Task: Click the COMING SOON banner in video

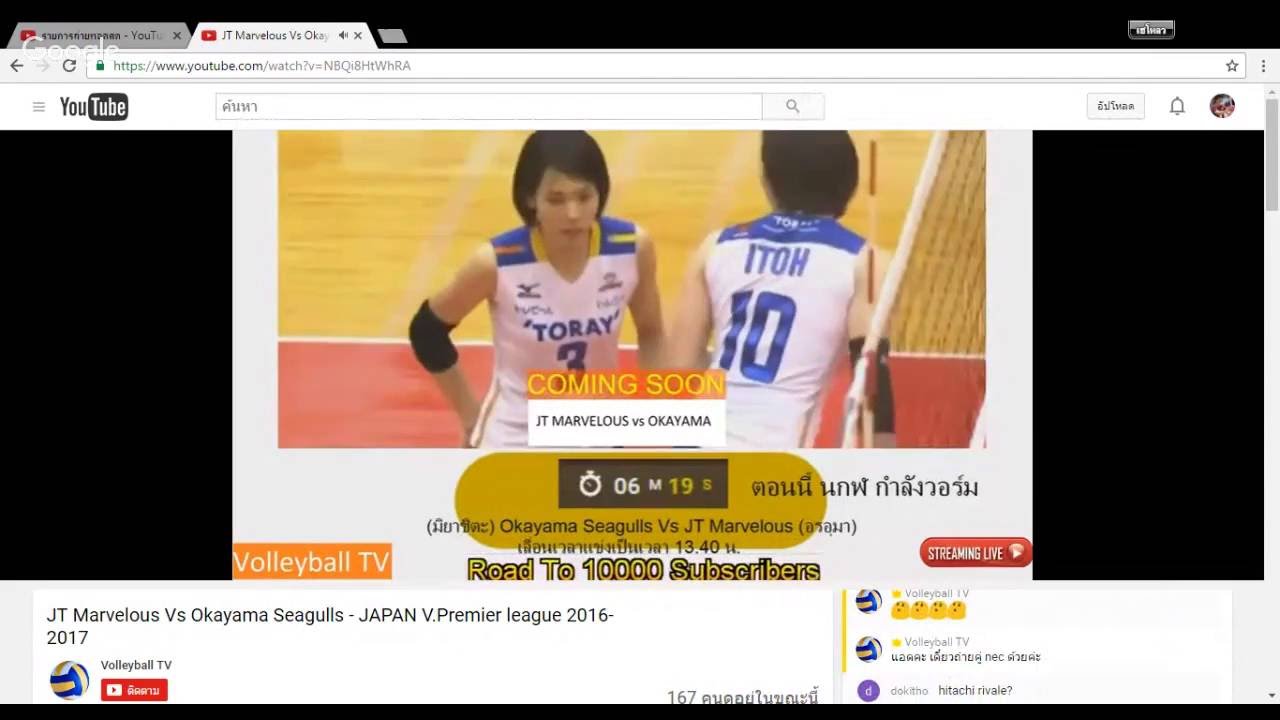Action: coord(625,384)
